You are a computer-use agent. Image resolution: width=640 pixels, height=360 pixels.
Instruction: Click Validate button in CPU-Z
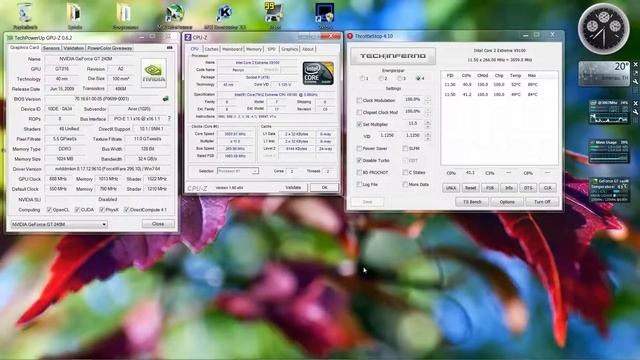[x=293, y=187]
